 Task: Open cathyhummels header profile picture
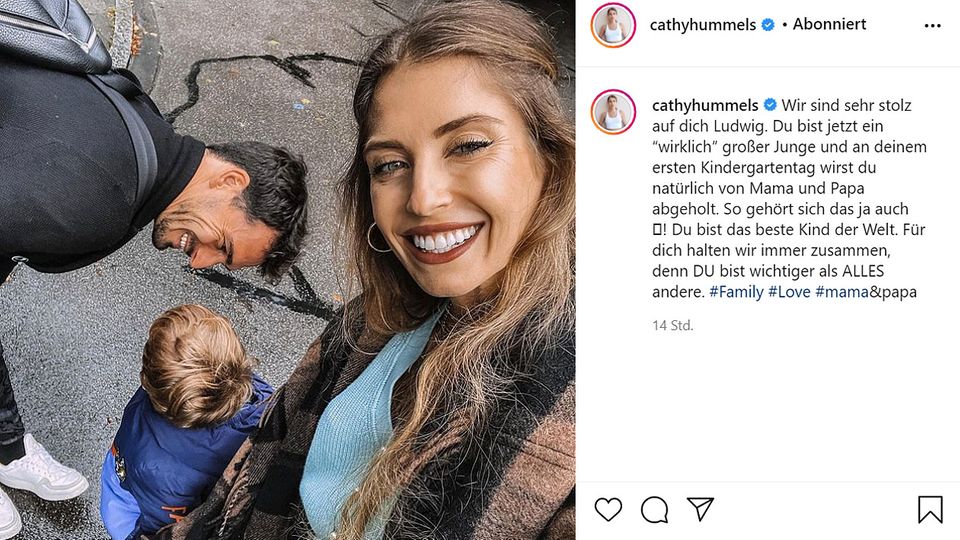(x=613, y=25)
